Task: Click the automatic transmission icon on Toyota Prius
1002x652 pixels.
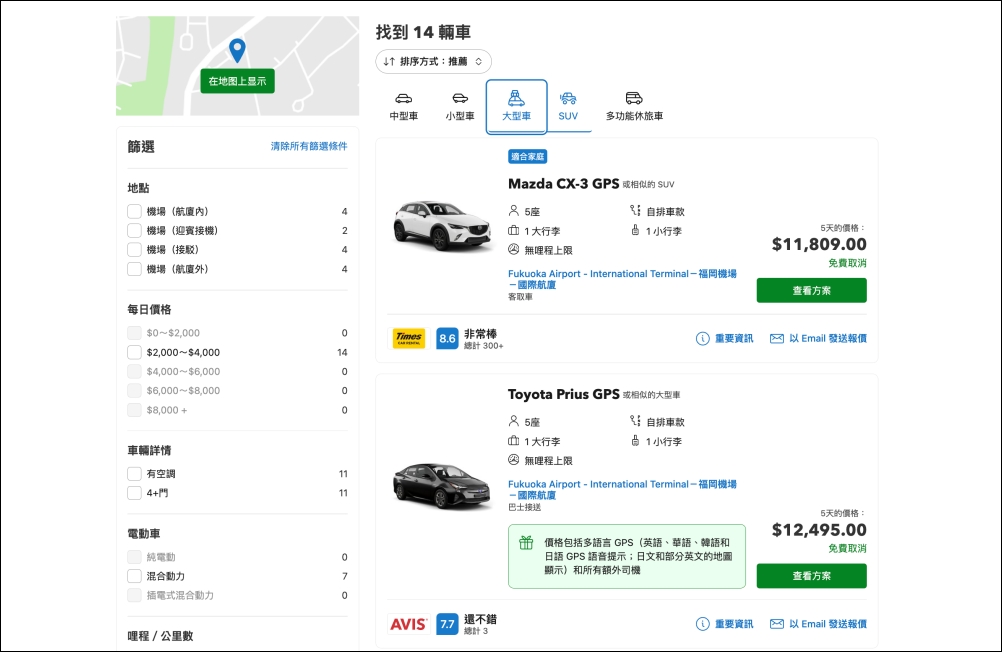Action: click(635, 421)
